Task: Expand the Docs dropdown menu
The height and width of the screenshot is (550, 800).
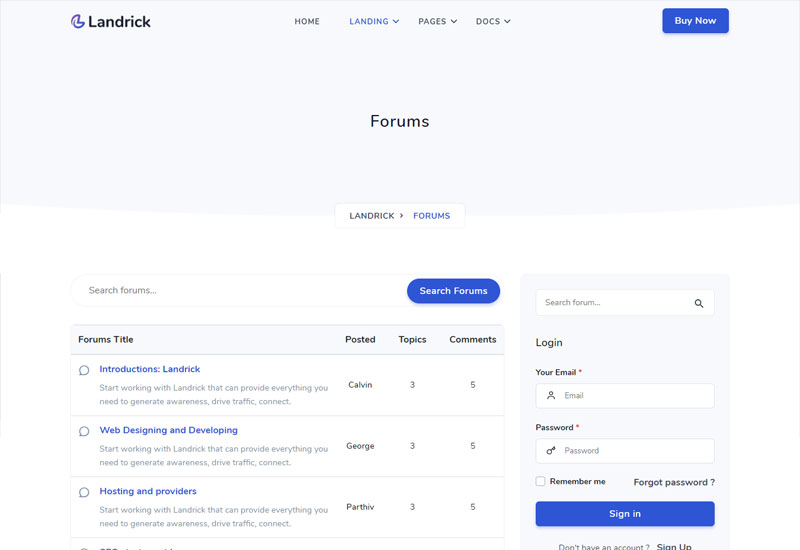Action: point(493,21)
